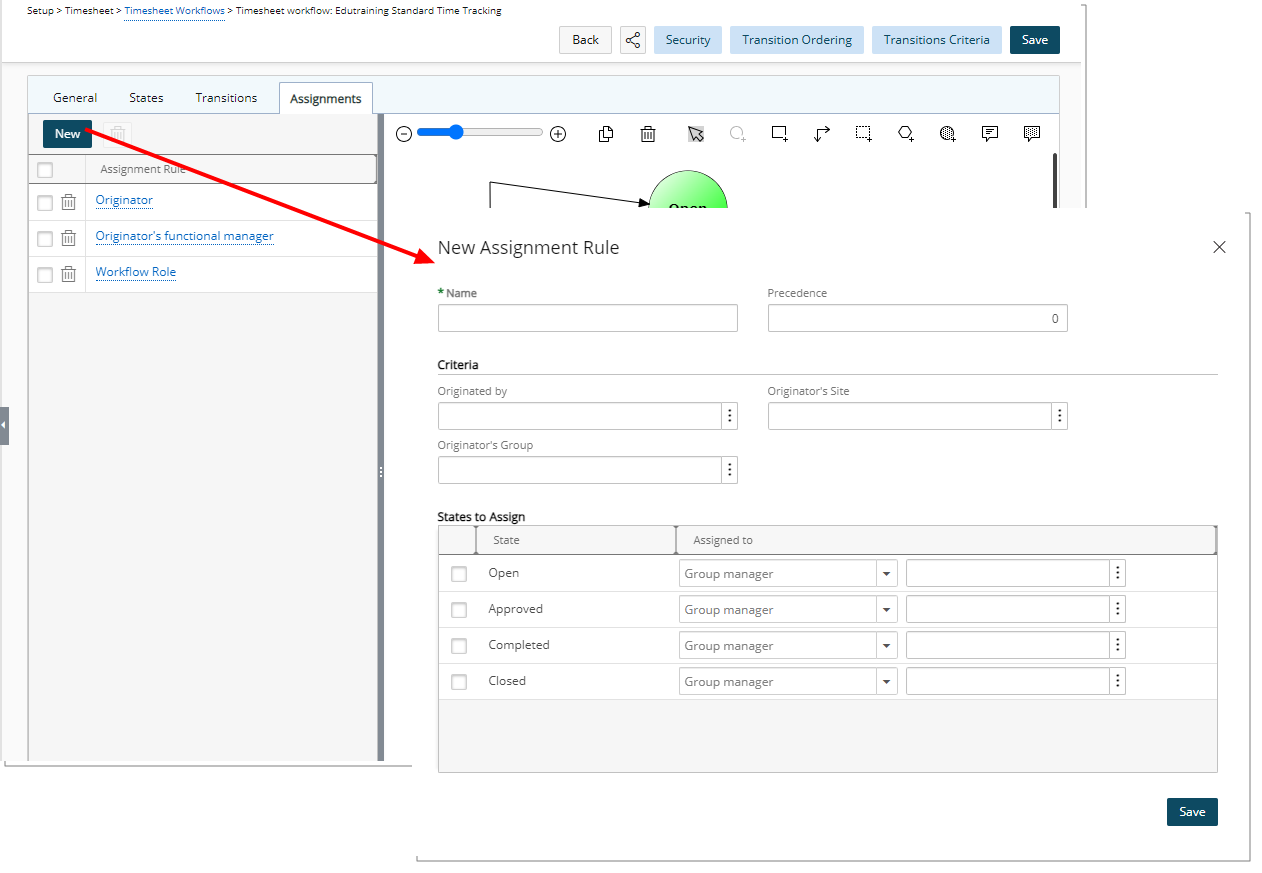The image size is (1262, 873).
Task: Expand the collapsed left side panel
Action: pos(4,425)
